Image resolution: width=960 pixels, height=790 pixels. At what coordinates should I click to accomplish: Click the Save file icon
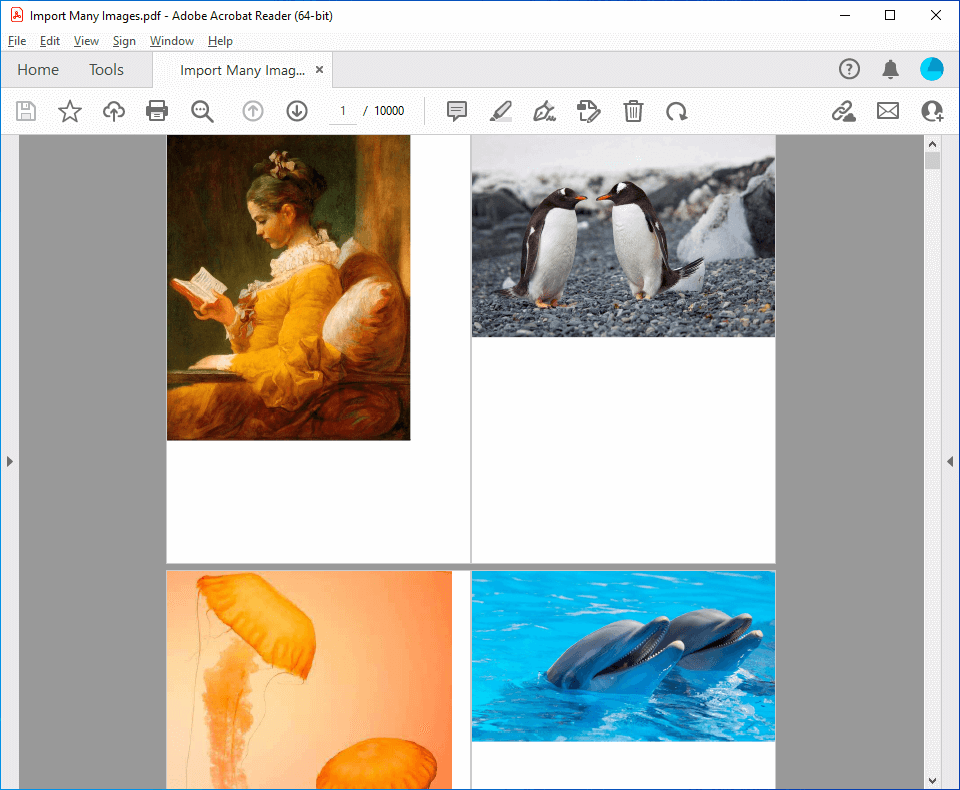pos(26,111)
